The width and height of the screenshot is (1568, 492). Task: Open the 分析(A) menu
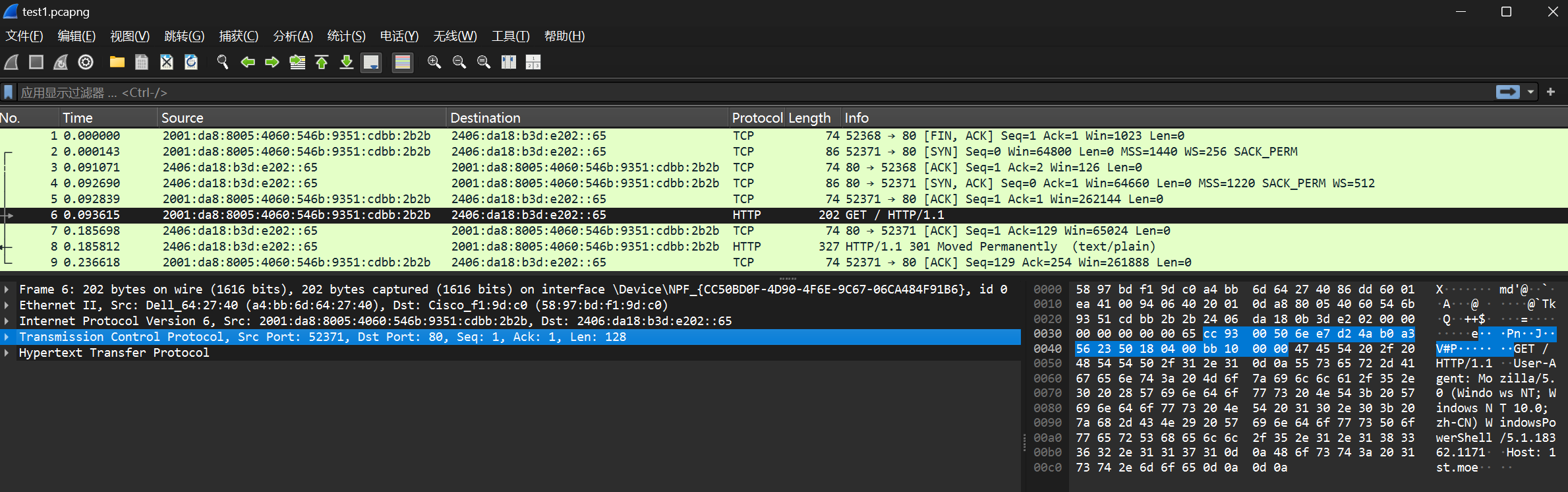pos(293,36)
